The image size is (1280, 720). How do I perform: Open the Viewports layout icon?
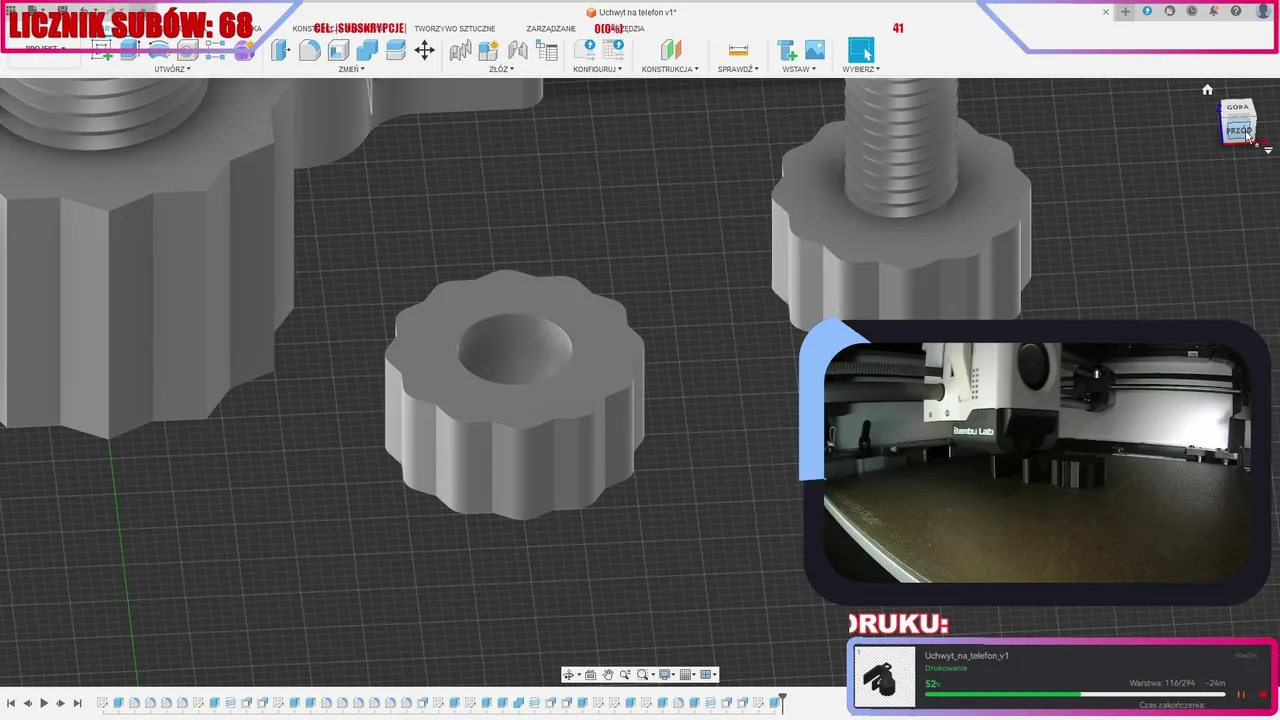706,675
